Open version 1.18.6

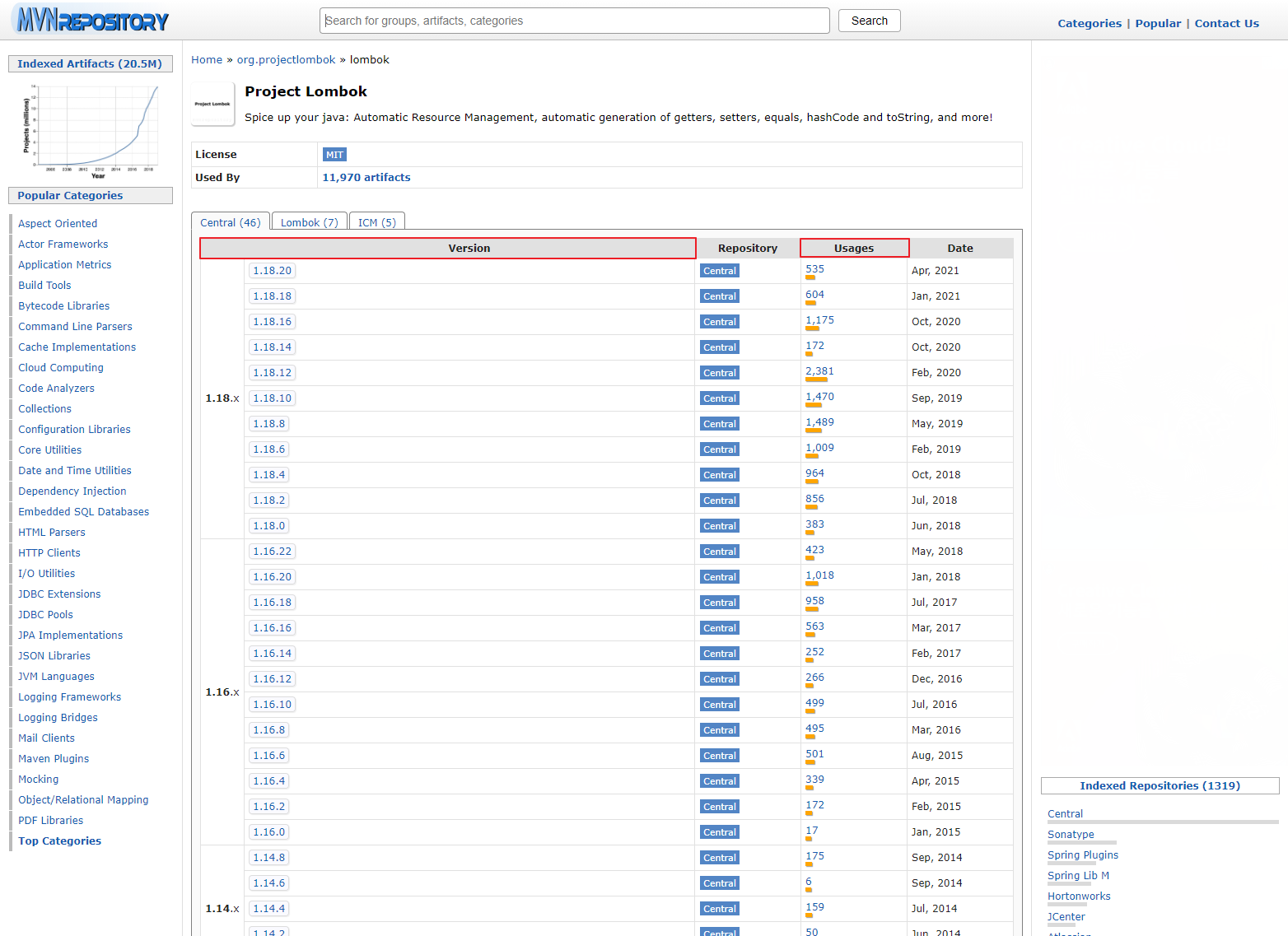[x=269, y=449]
